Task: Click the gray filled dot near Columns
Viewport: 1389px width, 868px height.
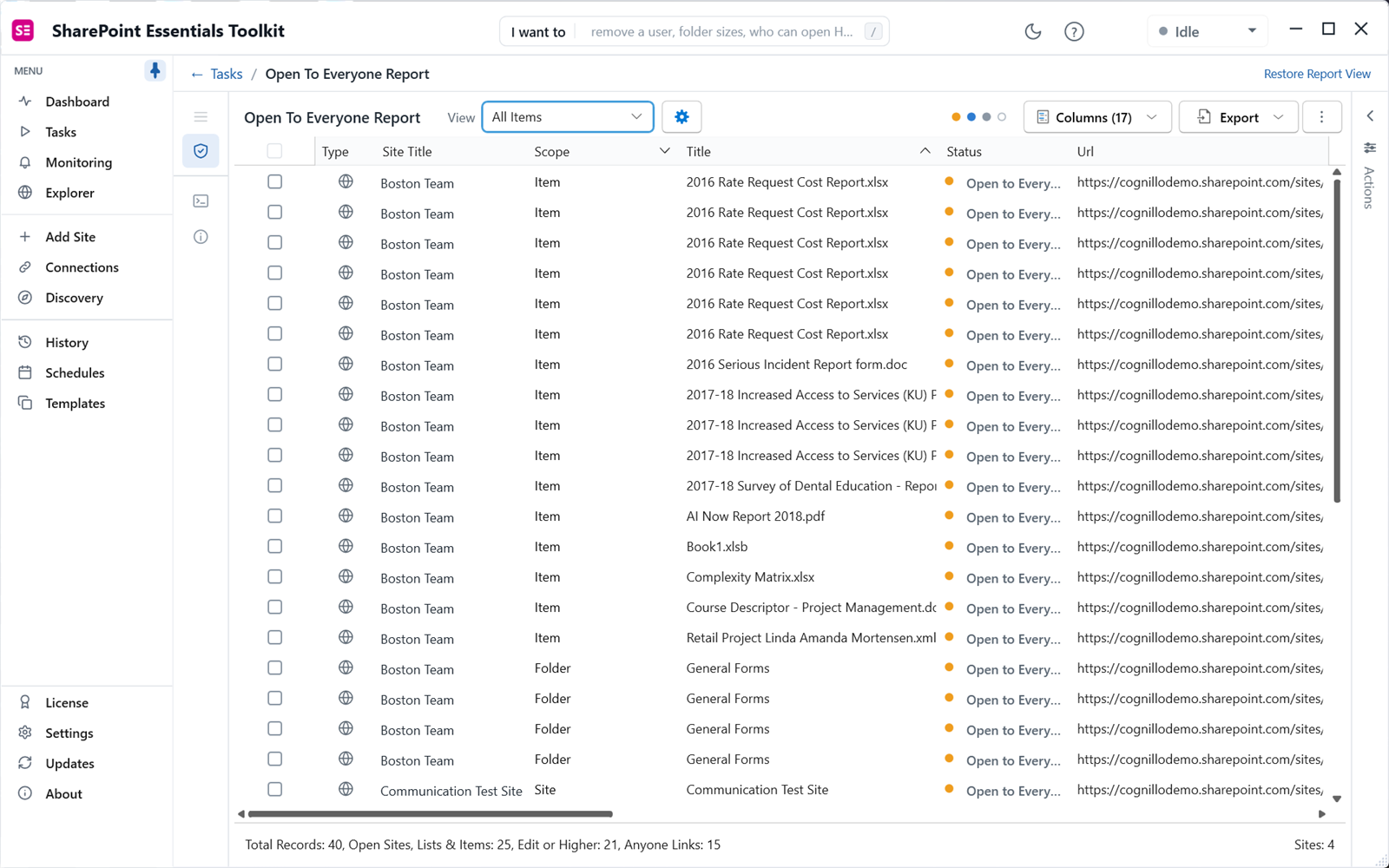Action: [986, 116]
